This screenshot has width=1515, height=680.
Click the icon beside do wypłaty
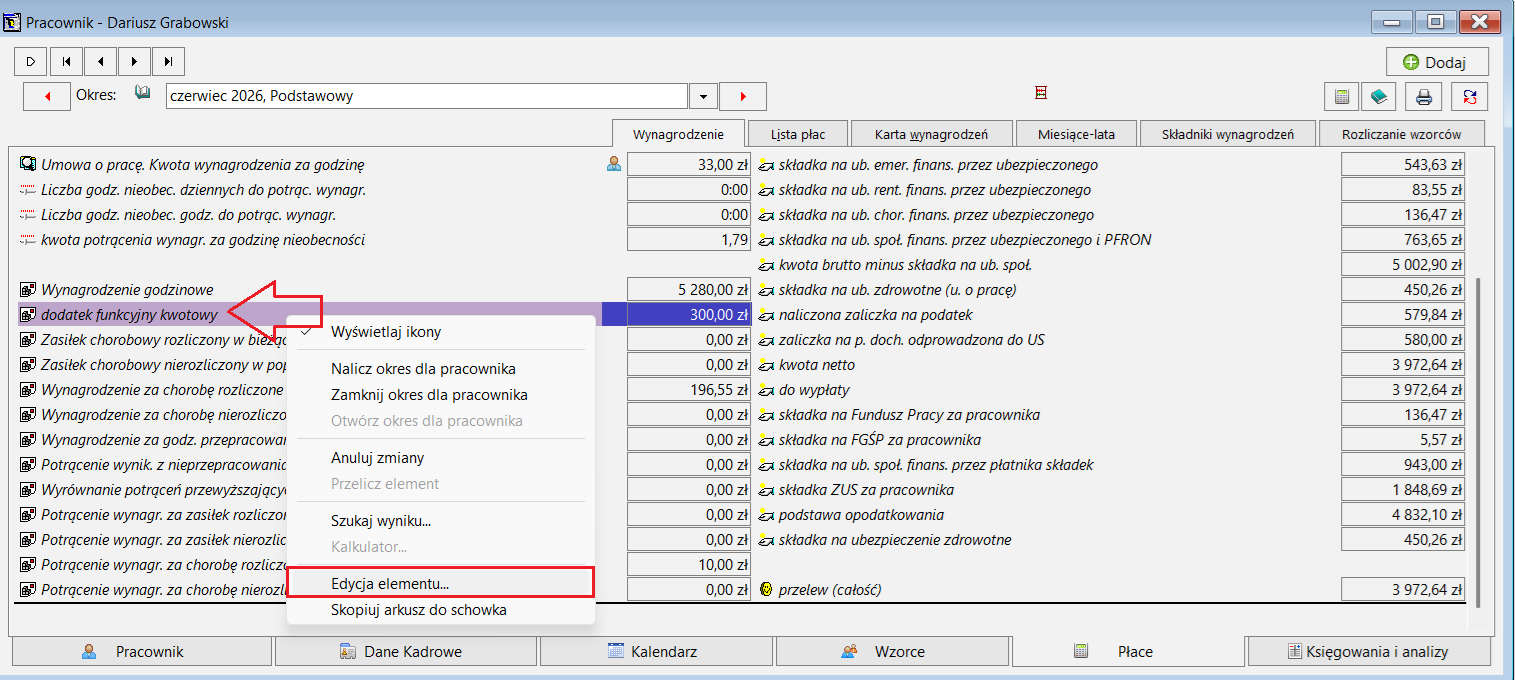(768, 390)
